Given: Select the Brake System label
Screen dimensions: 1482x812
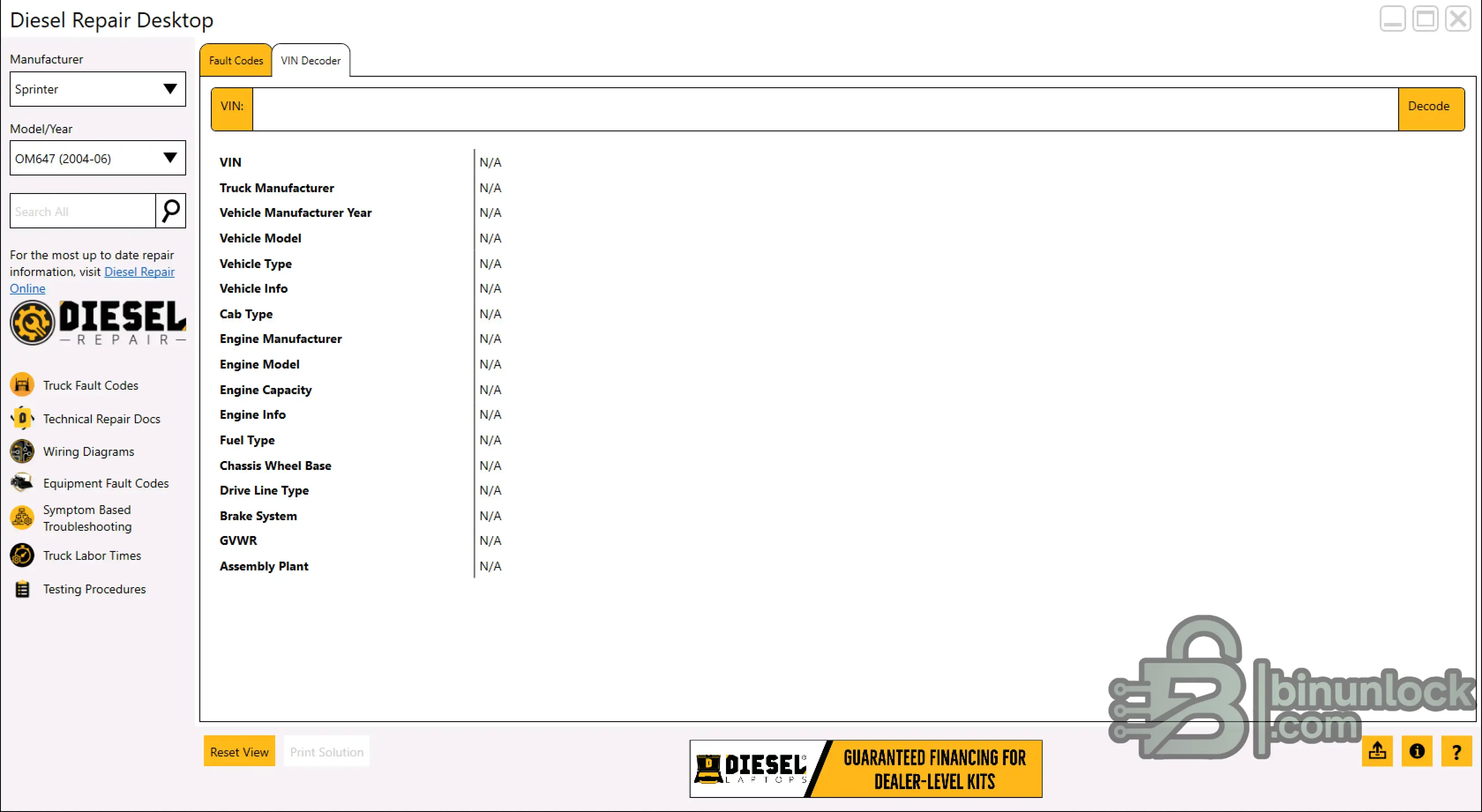Looking at the screenshot, I should pyautogui.click(x=258, y=516).
